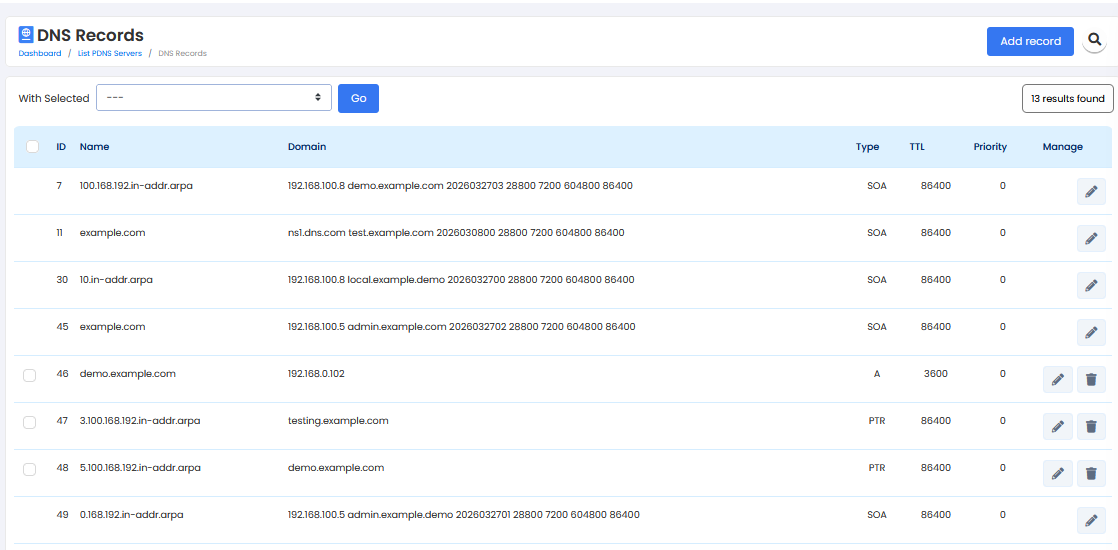The width and height of the screenshot is (1118, 550).
Task: Delete PTR record ID 48
Action: coord(1091,473)
